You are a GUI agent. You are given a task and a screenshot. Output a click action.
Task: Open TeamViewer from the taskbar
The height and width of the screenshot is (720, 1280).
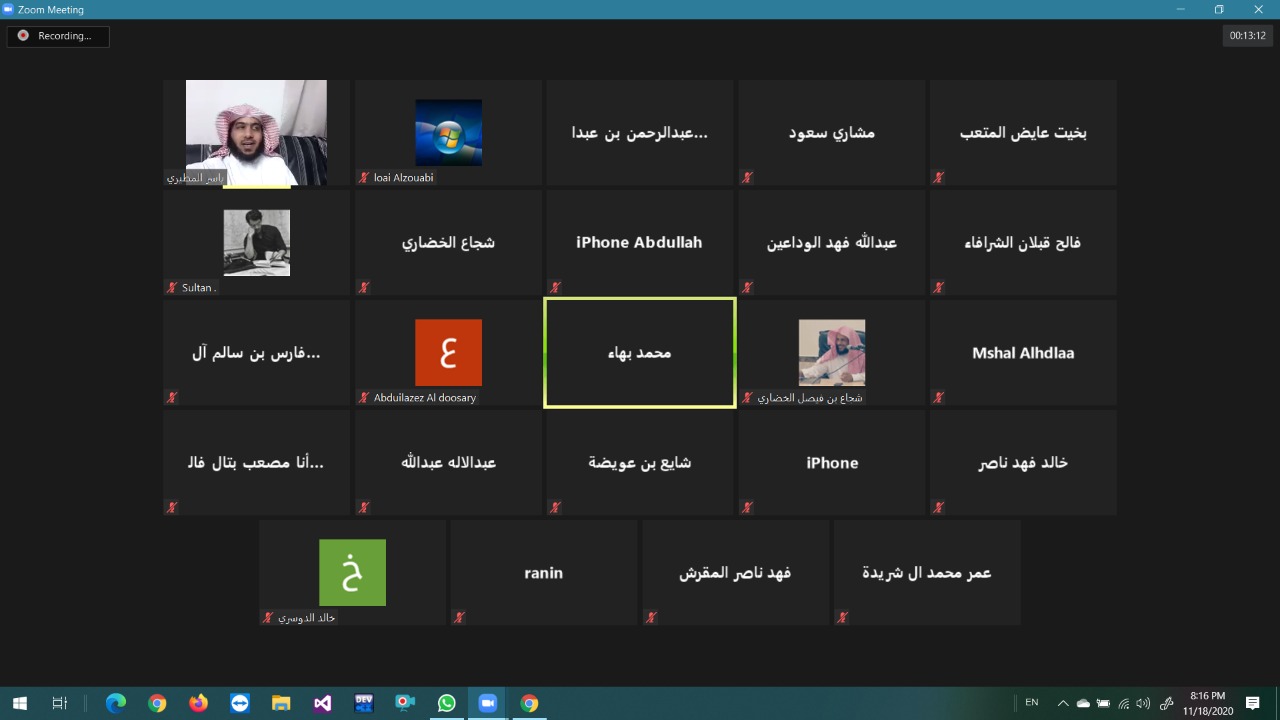tap(240, 703)
